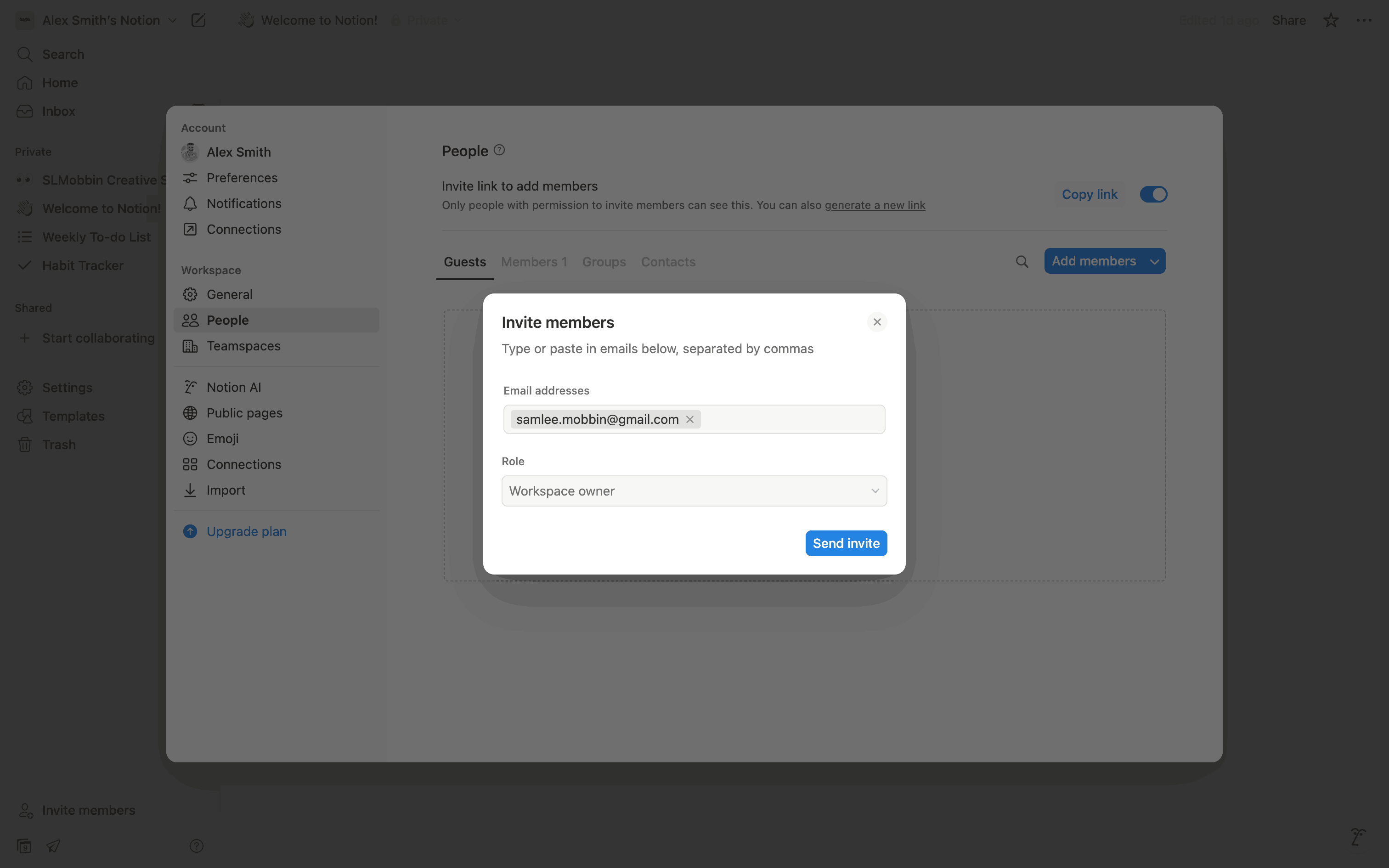This screenshot has width=1389, height=868.
Task: Expand the Add members arrow dropdown
Action: [1154, 262]
